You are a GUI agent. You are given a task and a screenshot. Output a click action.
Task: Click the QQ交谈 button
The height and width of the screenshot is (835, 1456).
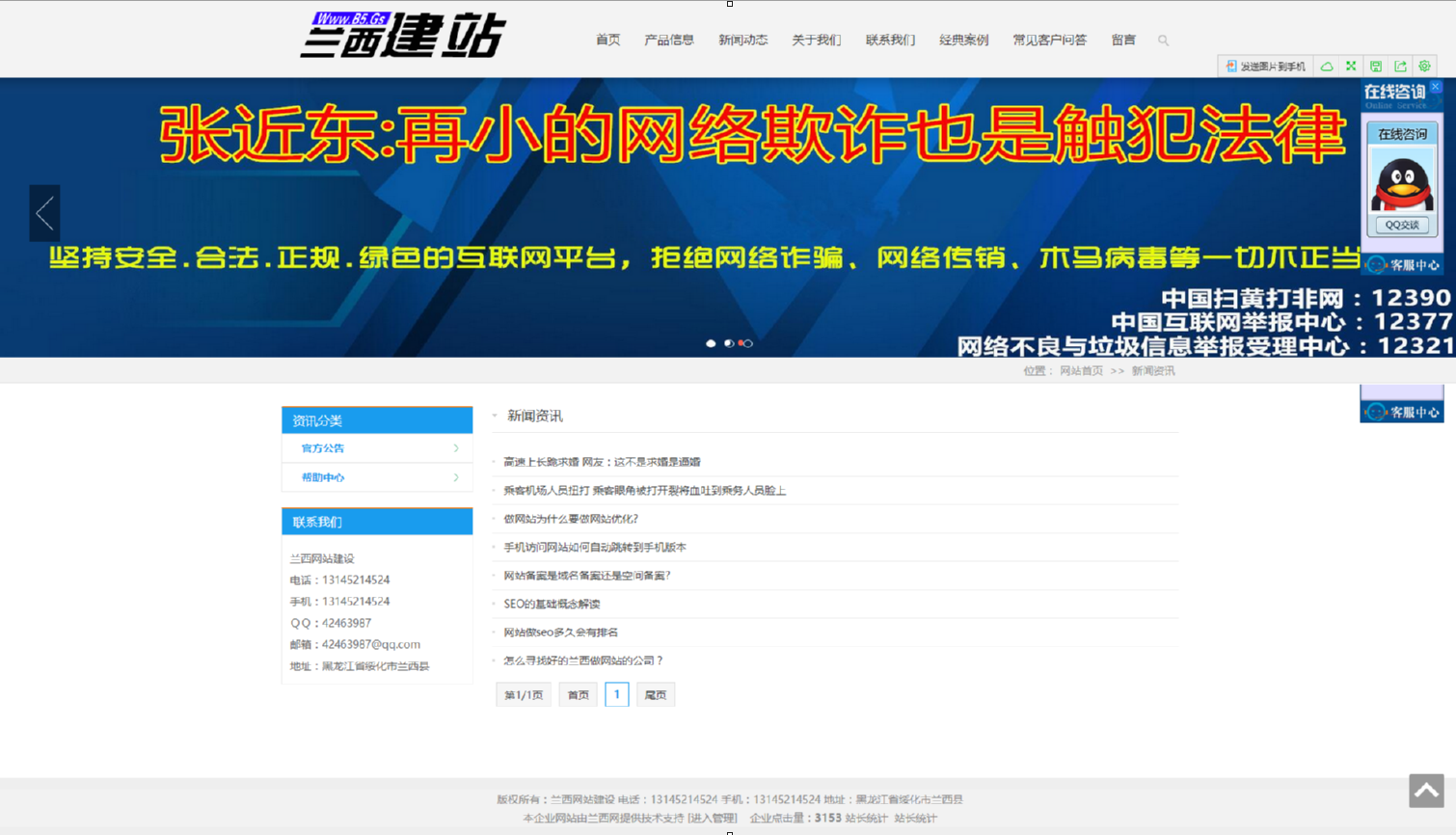[1402, 225]
